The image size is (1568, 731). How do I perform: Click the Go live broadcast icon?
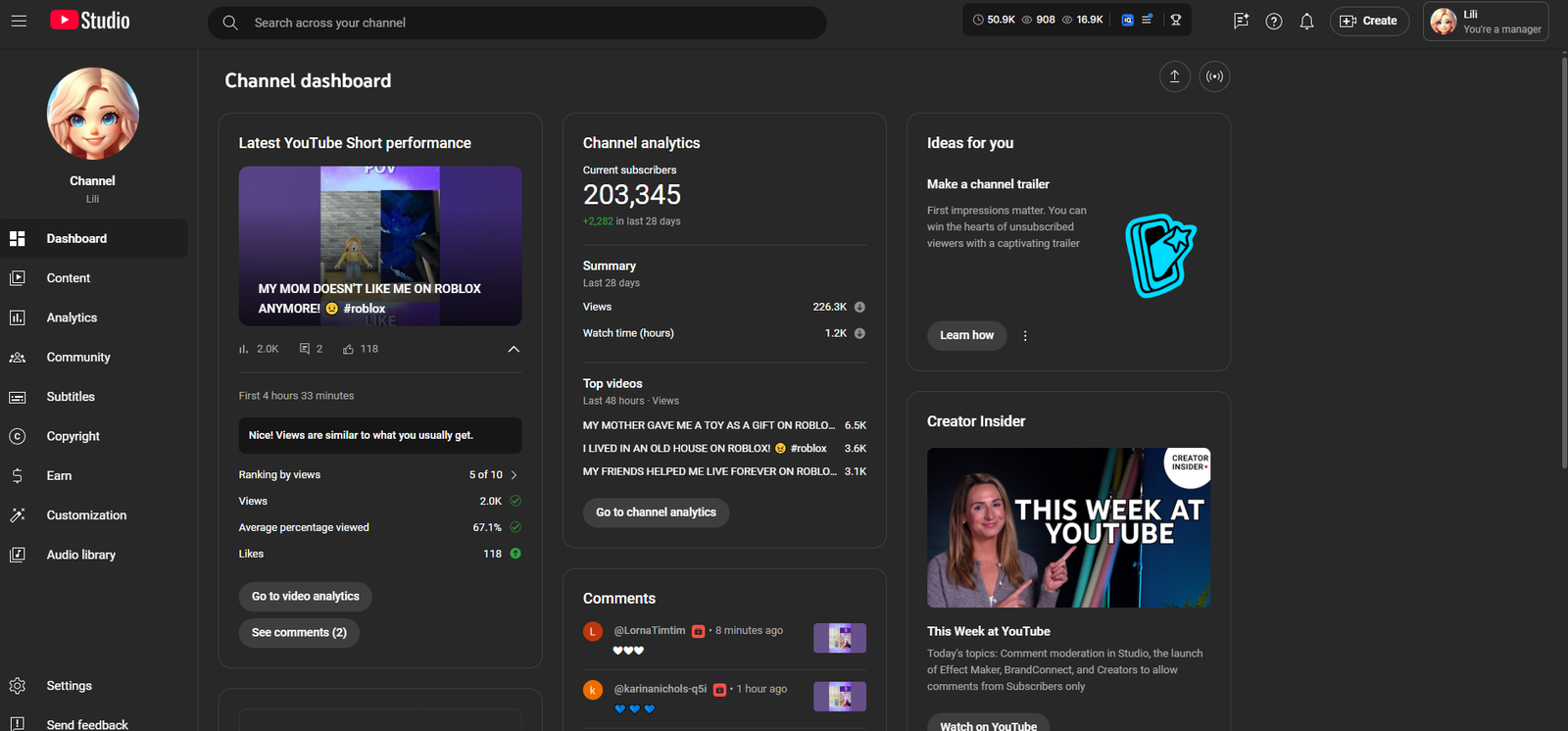1214,76
